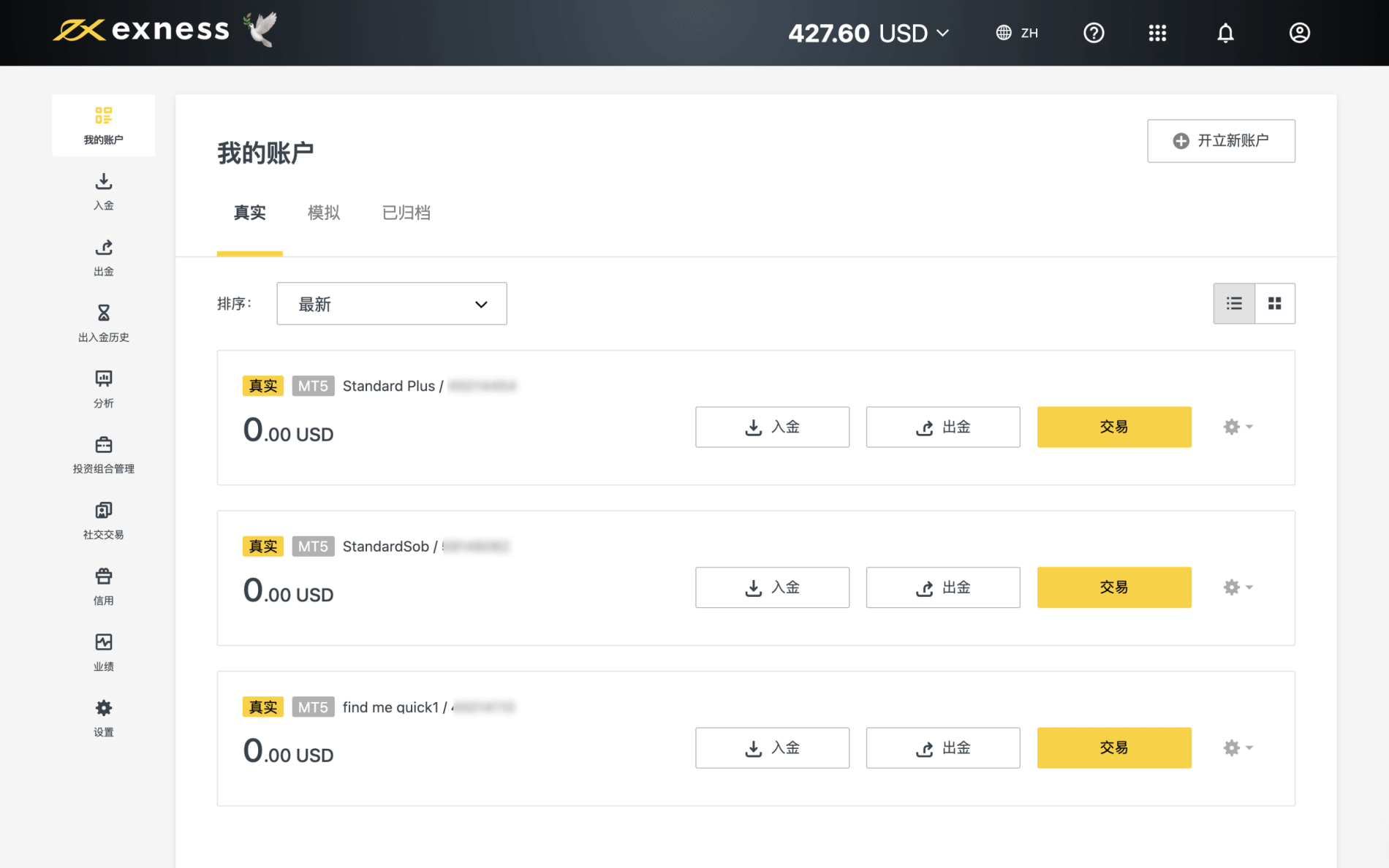Open the 业绩 performance sidebar icon
The height and width of the screenshot is (868, 1389).
pos(104,652)
